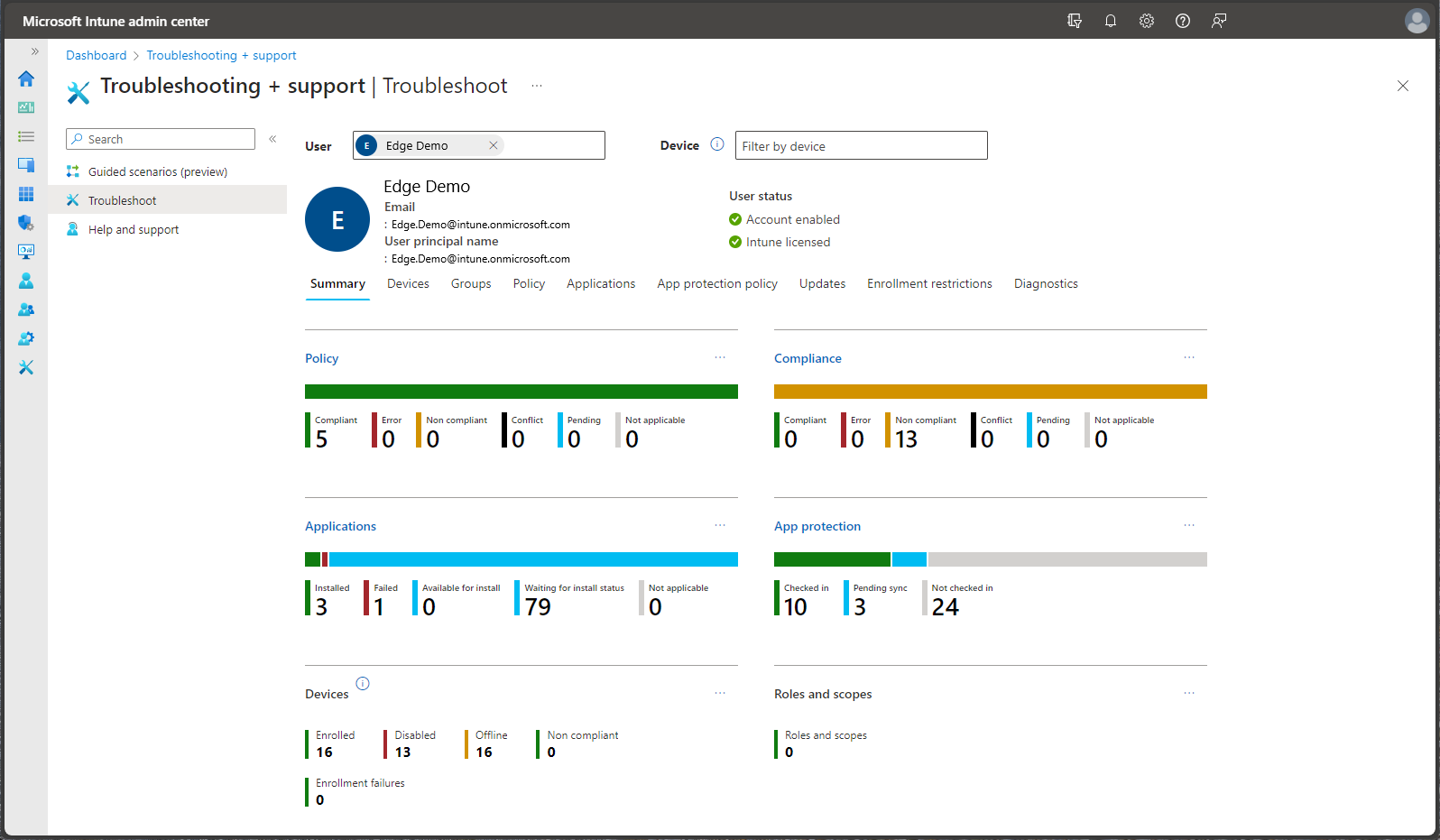Open the feedback icon in header

(1219, 21)
